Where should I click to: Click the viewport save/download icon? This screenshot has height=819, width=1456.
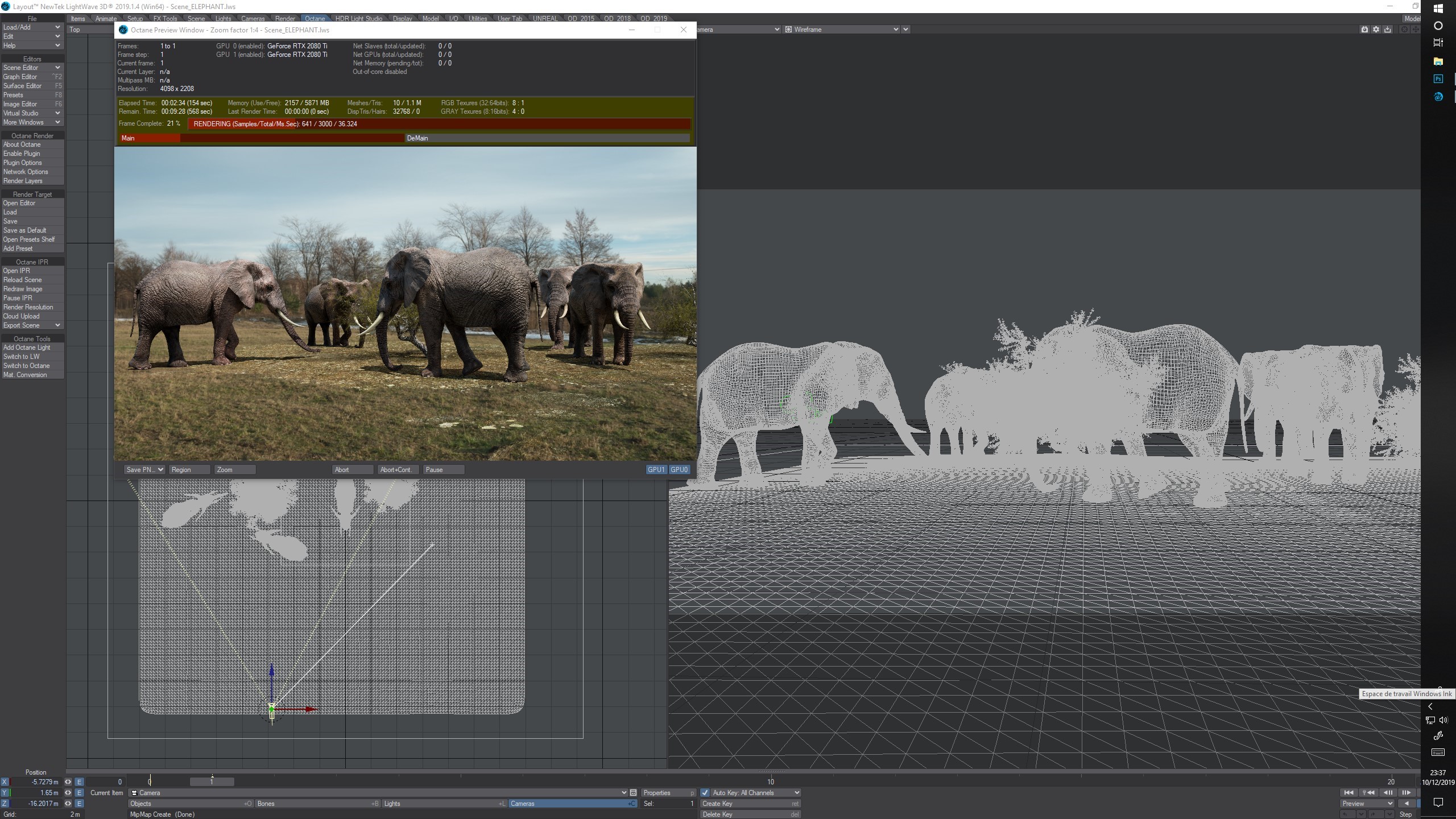[x=1388, y=30]
